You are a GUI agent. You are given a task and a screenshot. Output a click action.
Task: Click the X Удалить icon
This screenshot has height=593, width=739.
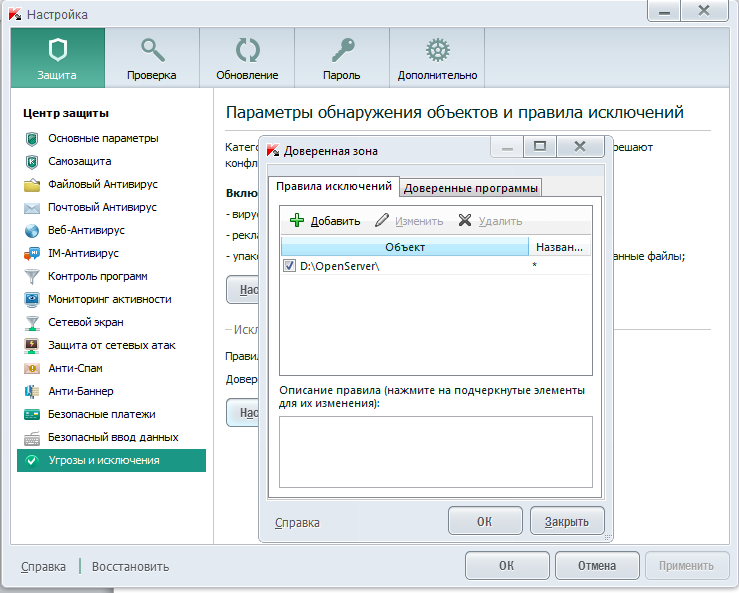465,220
